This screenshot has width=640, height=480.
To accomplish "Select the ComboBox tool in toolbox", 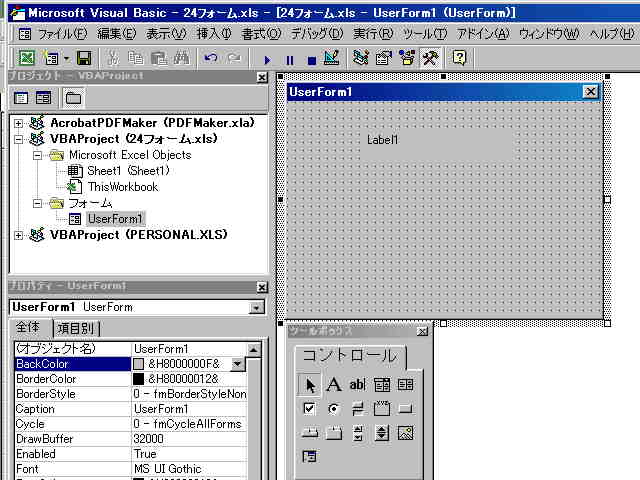I will 382,384.
